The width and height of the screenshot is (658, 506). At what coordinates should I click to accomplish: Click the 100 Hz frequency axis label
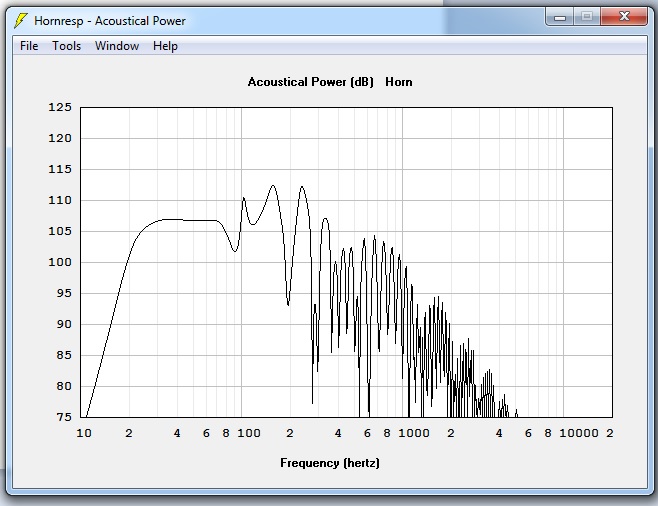click(249, 433)
